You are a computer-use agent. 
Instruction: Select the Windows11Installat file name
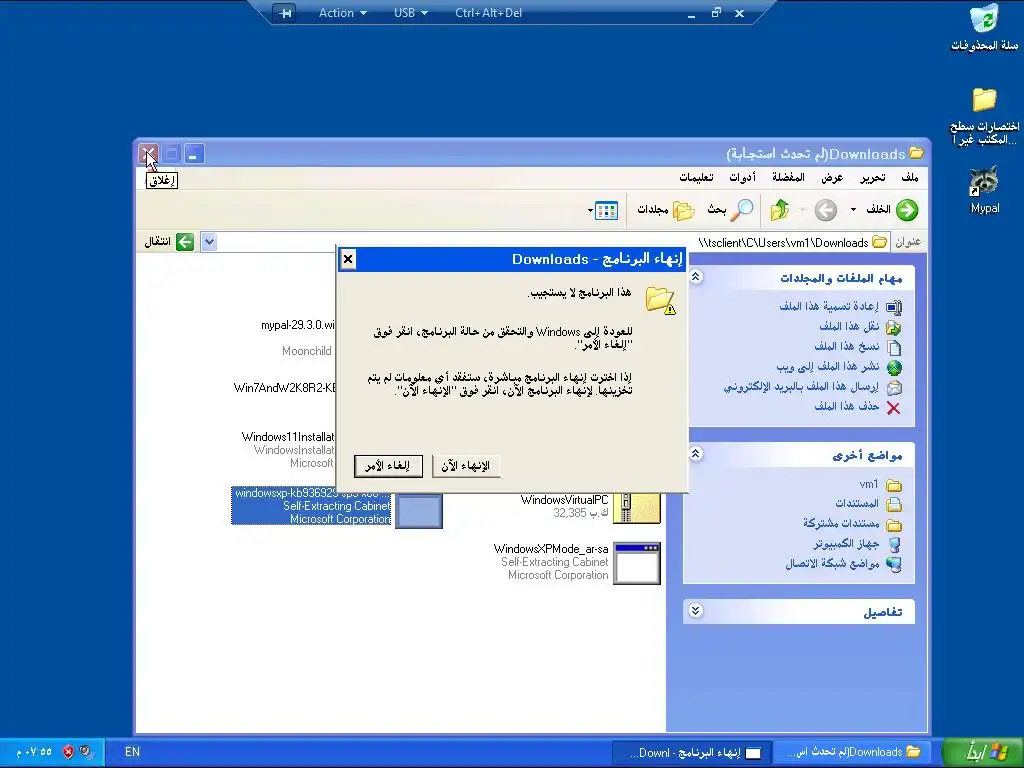click(288, 436)
